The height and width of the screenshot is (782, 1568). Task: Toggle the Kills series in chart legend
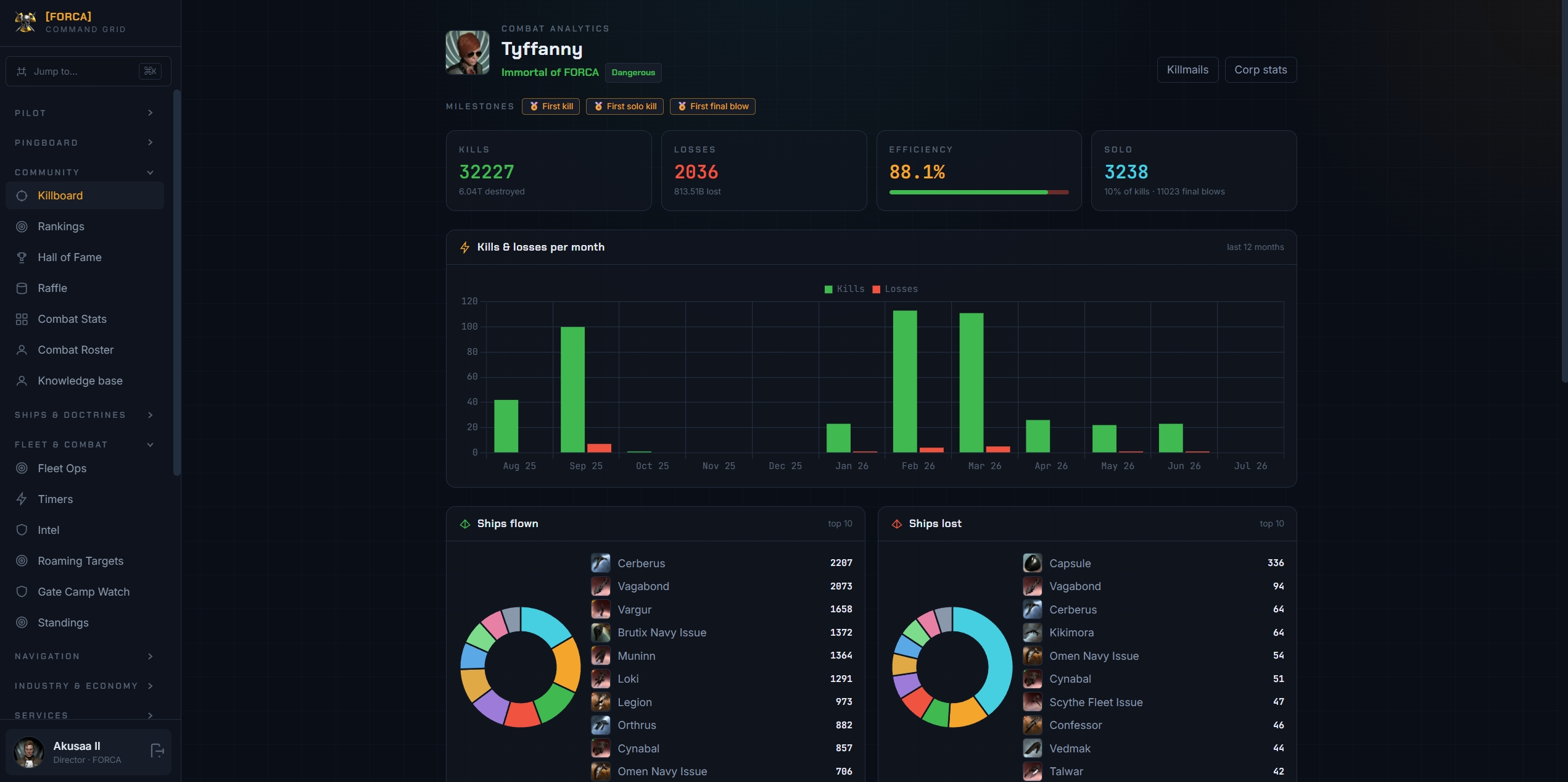pos(844,289)
